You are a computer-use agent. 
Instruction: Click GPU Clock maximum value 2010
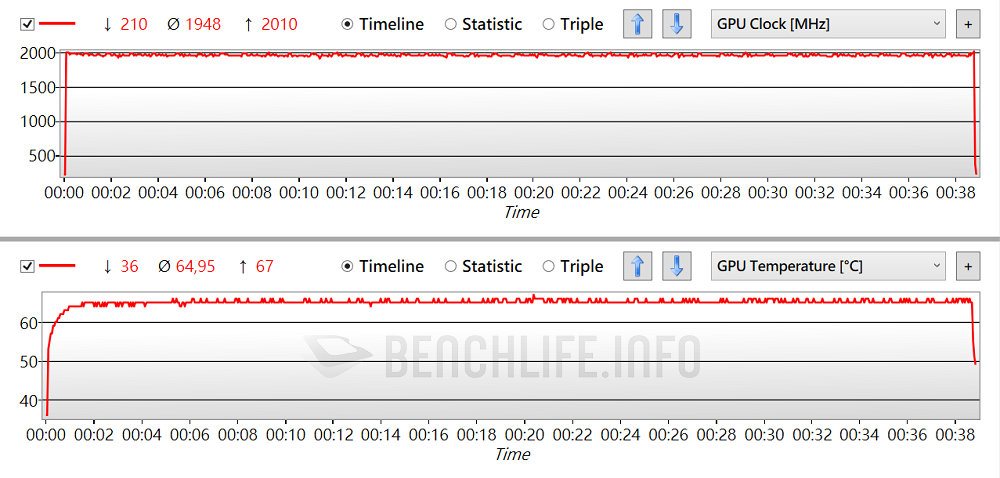279,24
